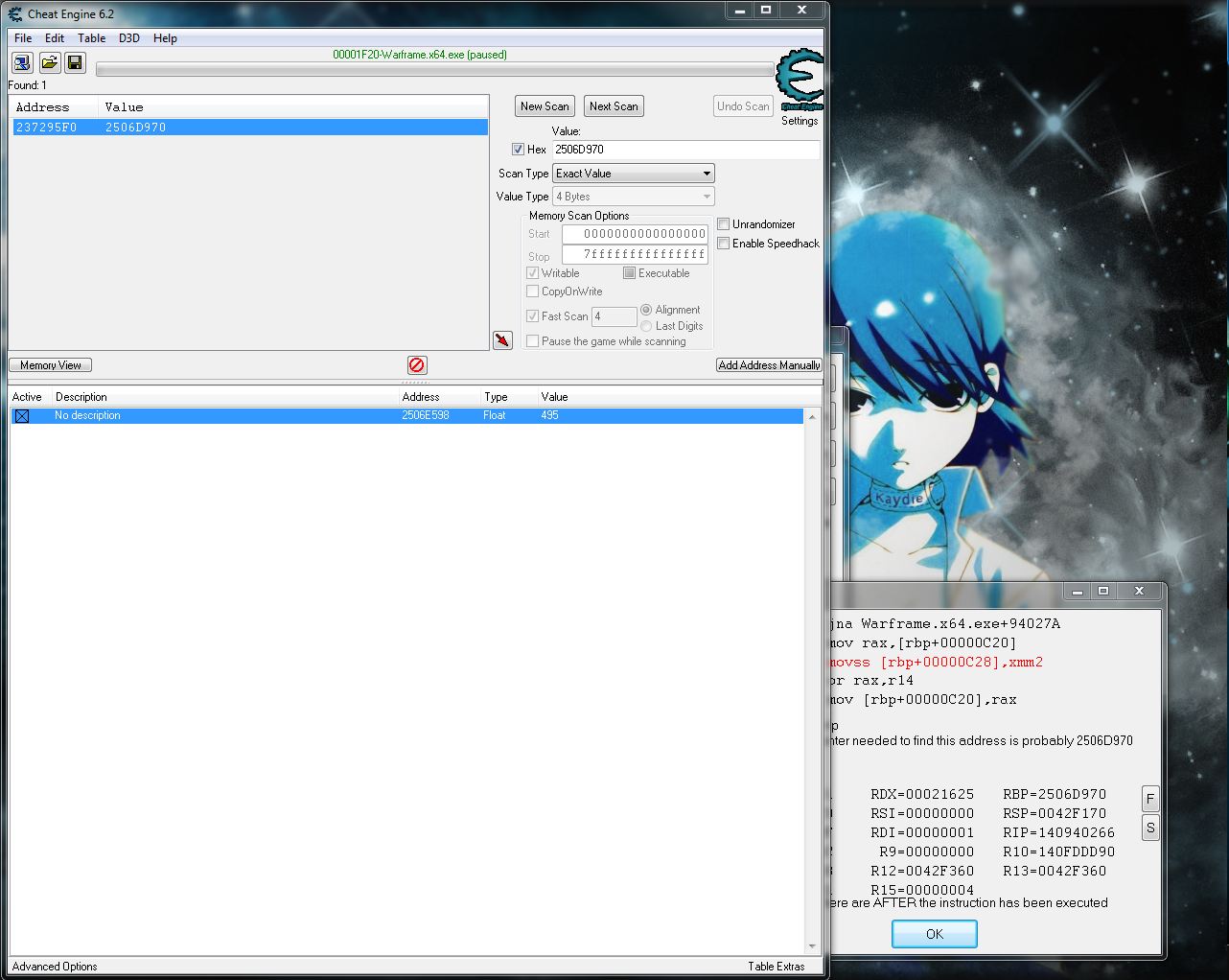The image size is (1229, 980).
Task: Click the Next Scan button
Action: click(x=614, y=106)
